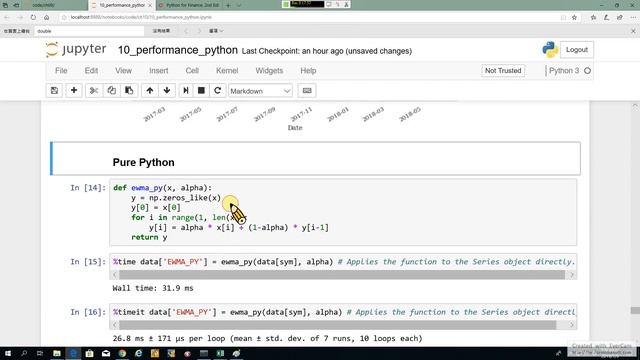Move selected cell down arrow
This screenshot has height=360, width=640.
point(167,91)
